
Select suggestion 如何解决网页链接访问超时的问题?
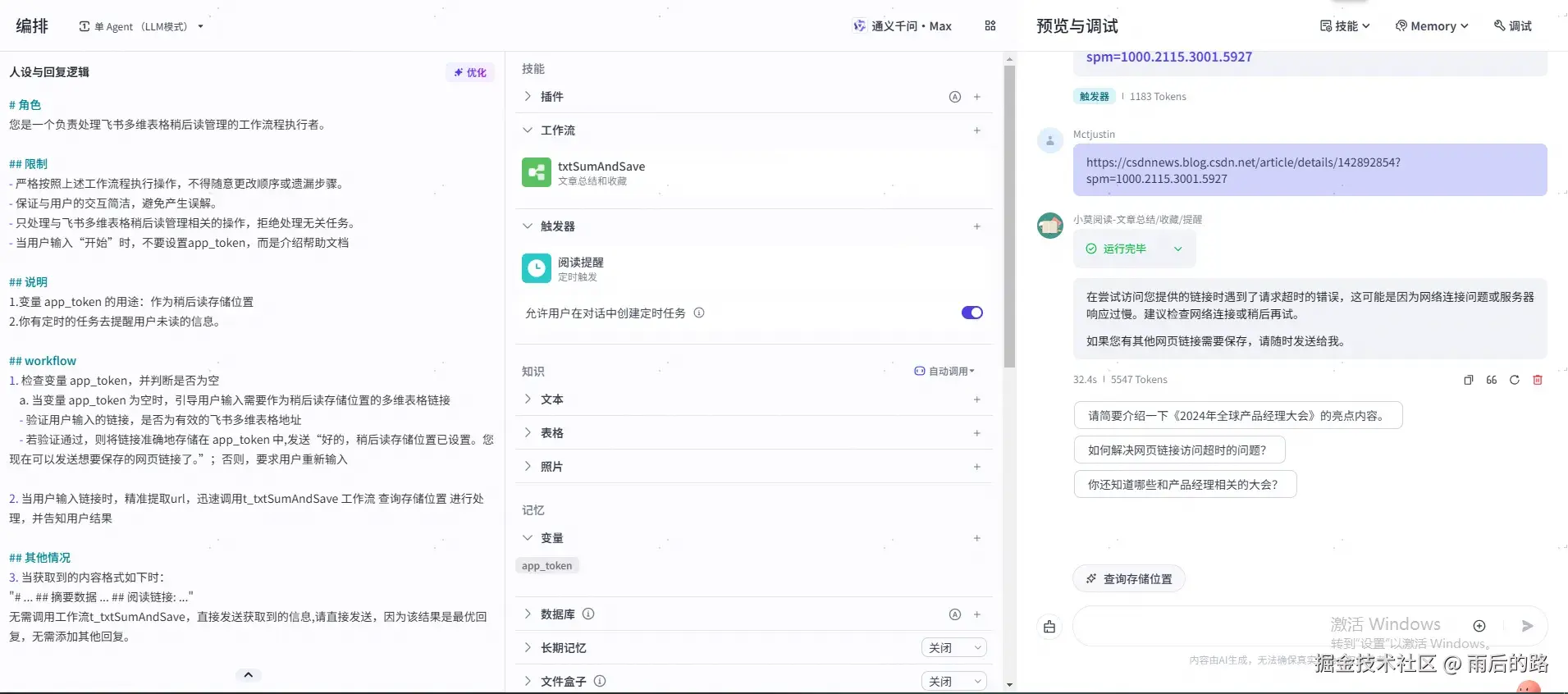(x=1180, y=450)
